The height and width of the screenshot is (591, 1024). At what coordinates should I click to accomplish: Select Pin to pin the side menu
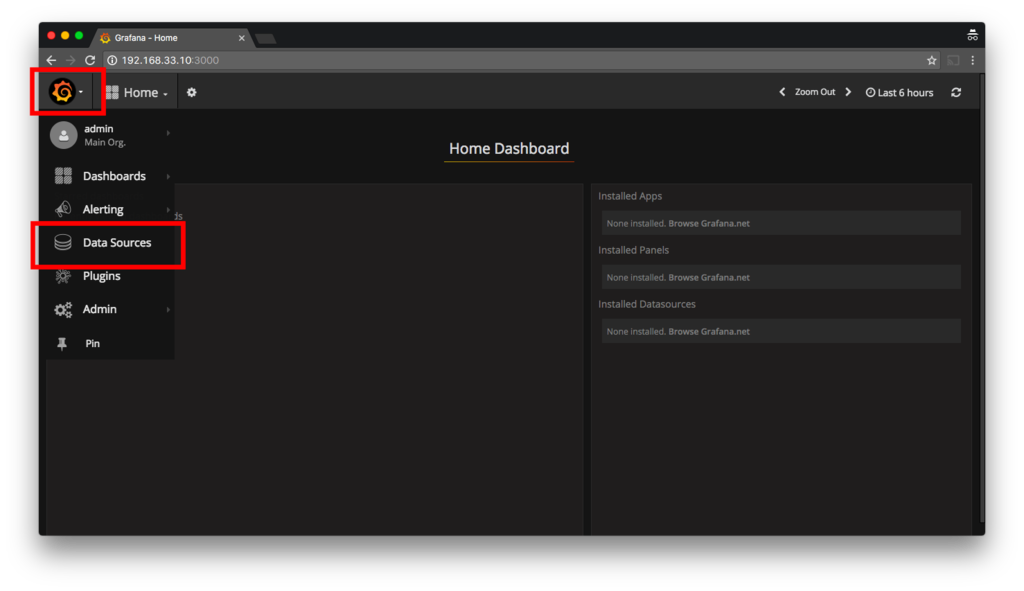coord(93,343)
